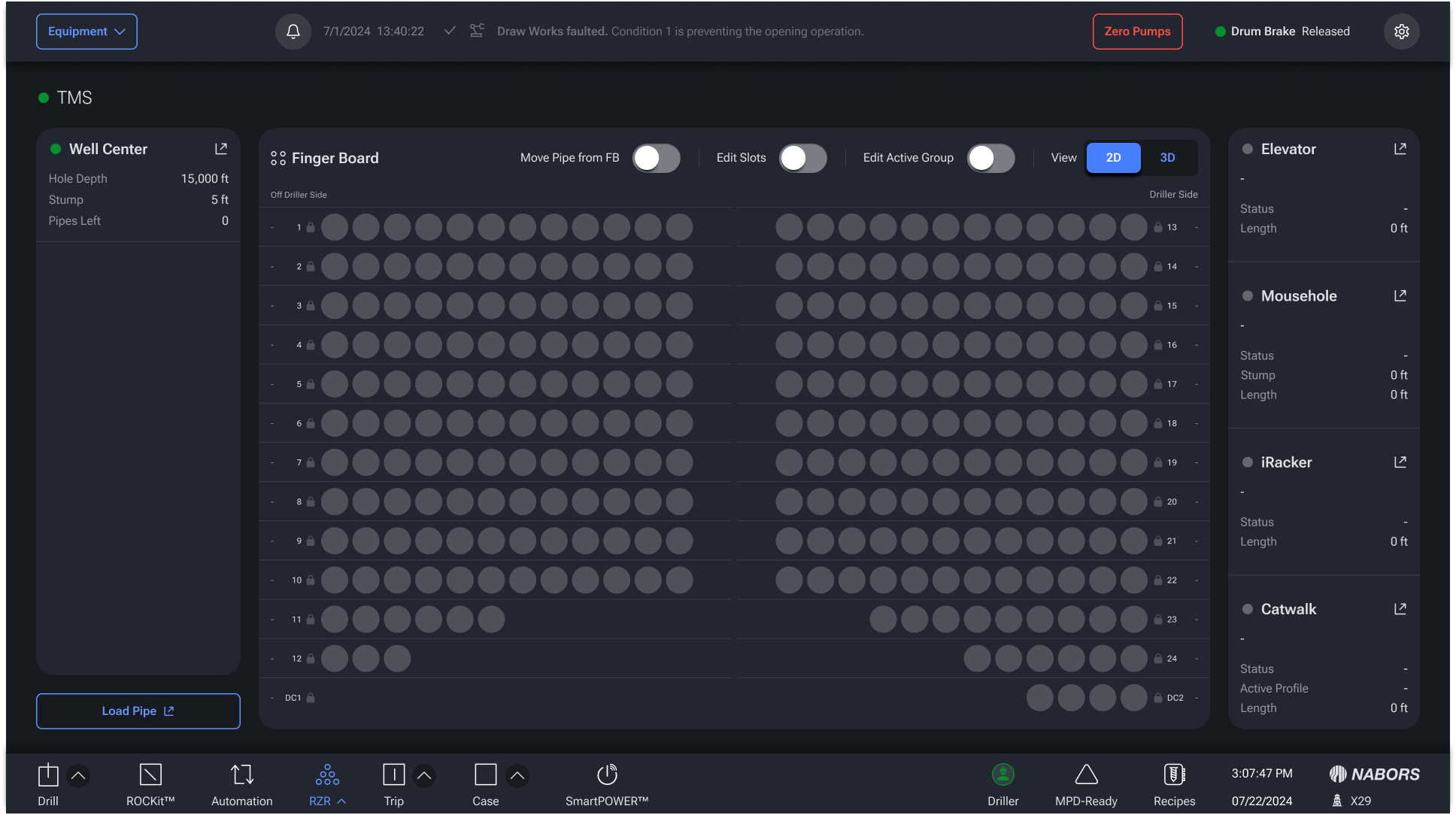Click the 7/1/2024 alarm timestamp

pyautogui.click(x=374, y=32)
